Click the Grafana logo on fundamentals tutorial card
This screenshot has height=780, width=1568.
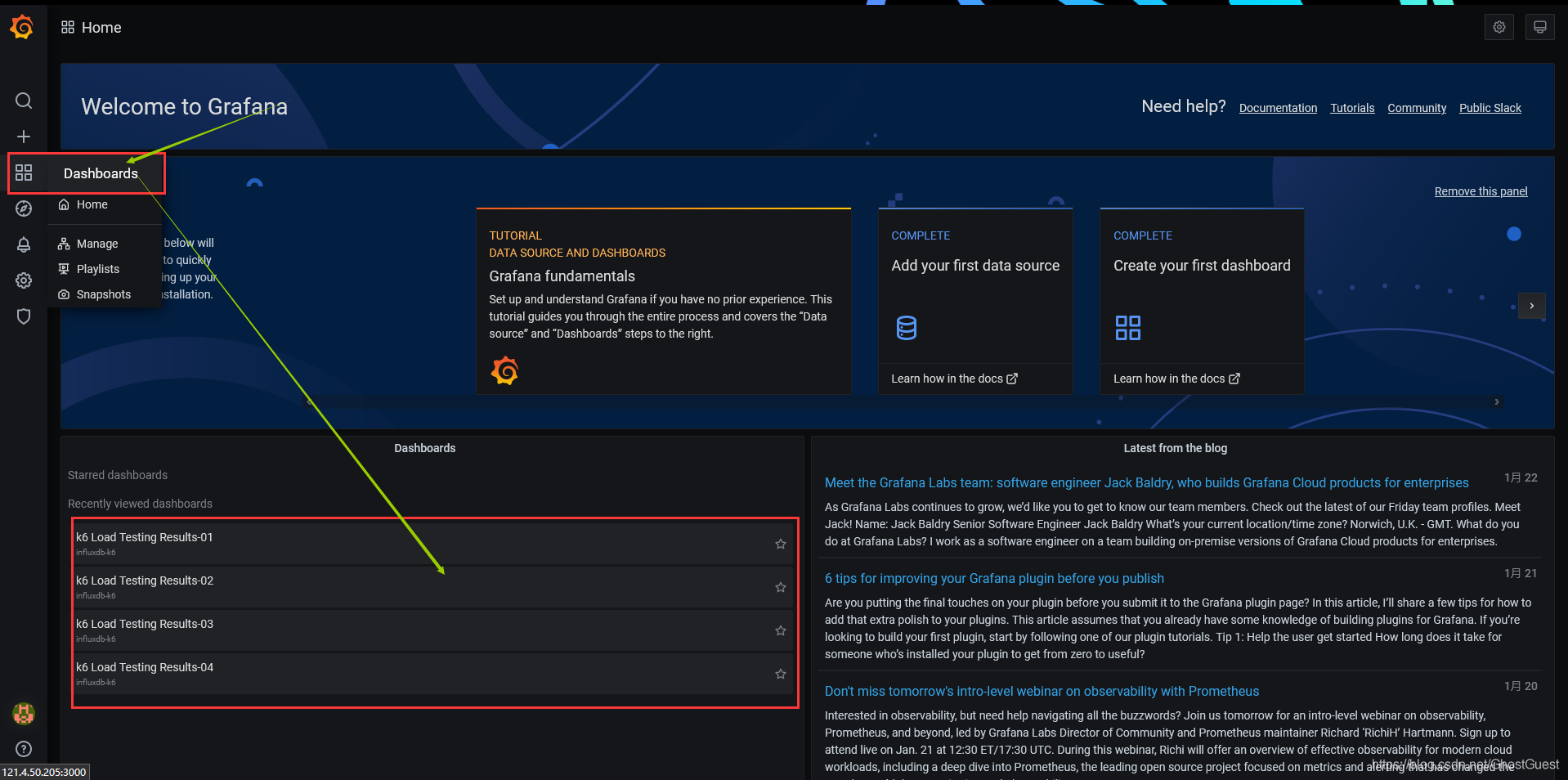504,371
